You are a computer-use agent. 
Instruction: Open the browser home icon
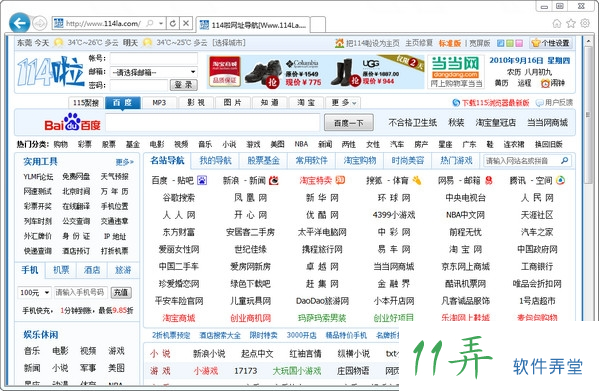coord(557,24)
